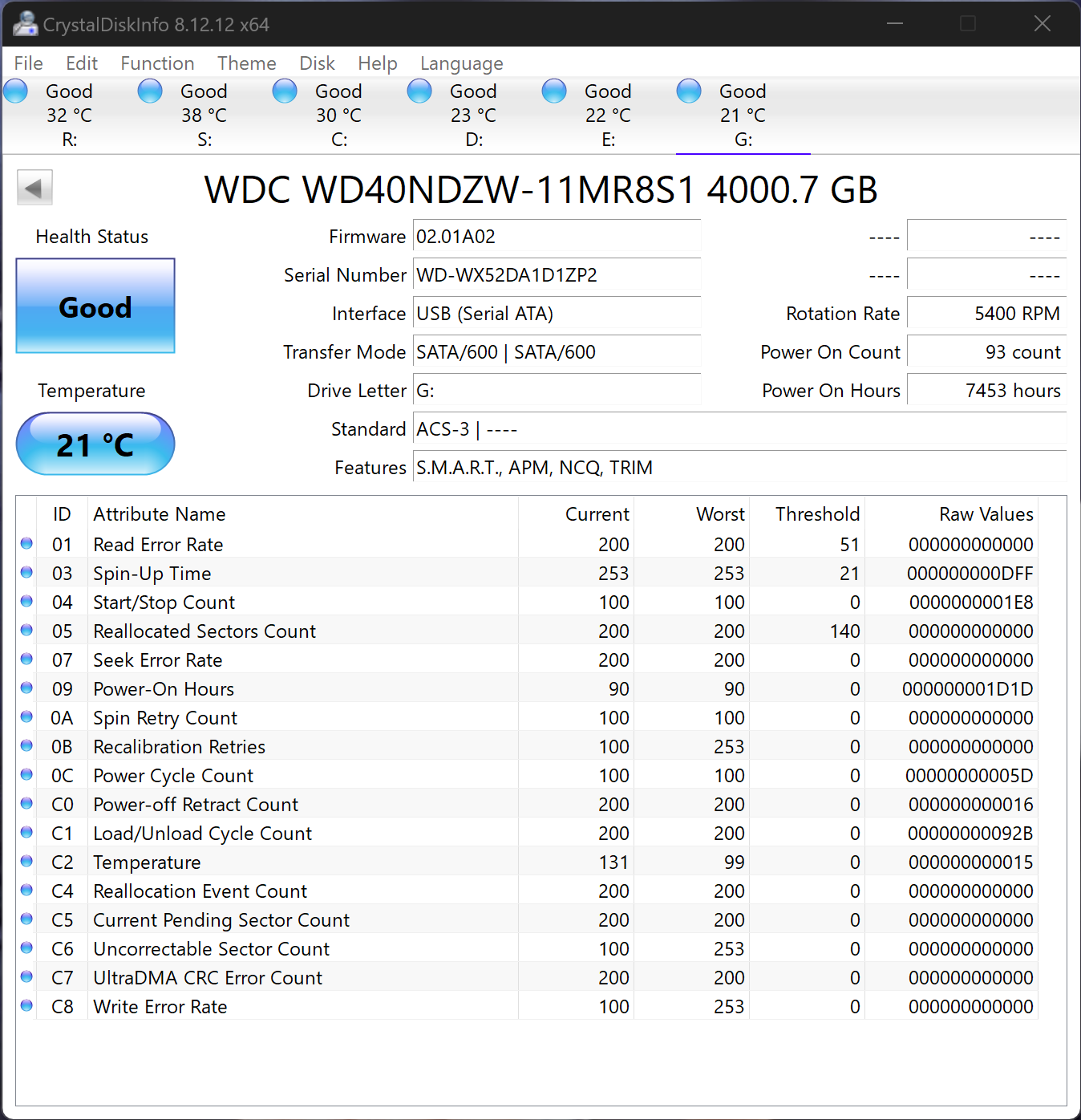Click indicator beside Spin-Up Time attribute
Screen dimensions: 1081x1120
(26, 572)
